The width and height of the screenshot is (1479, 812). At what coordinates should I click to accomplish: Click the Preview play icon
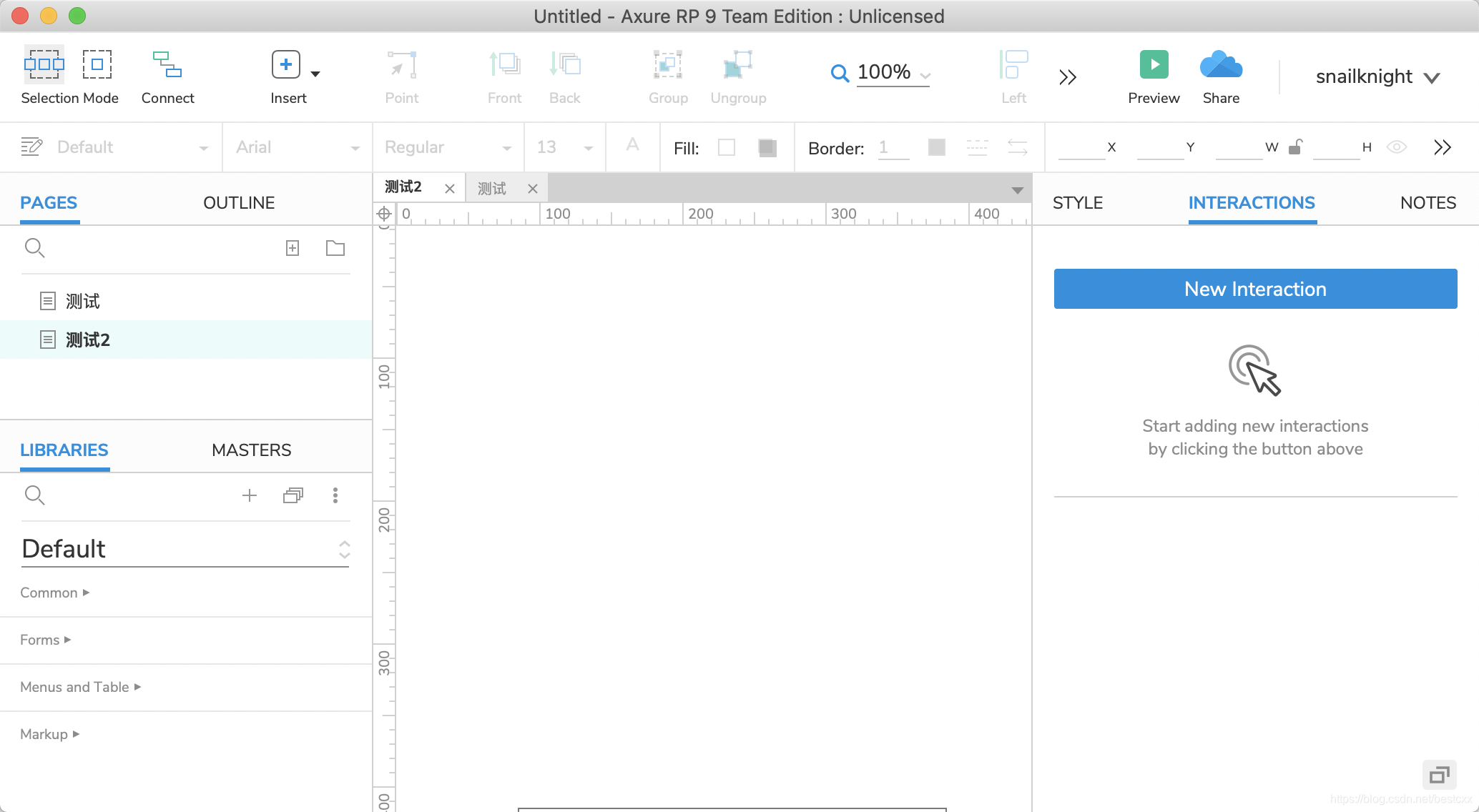click(1154, 65)
